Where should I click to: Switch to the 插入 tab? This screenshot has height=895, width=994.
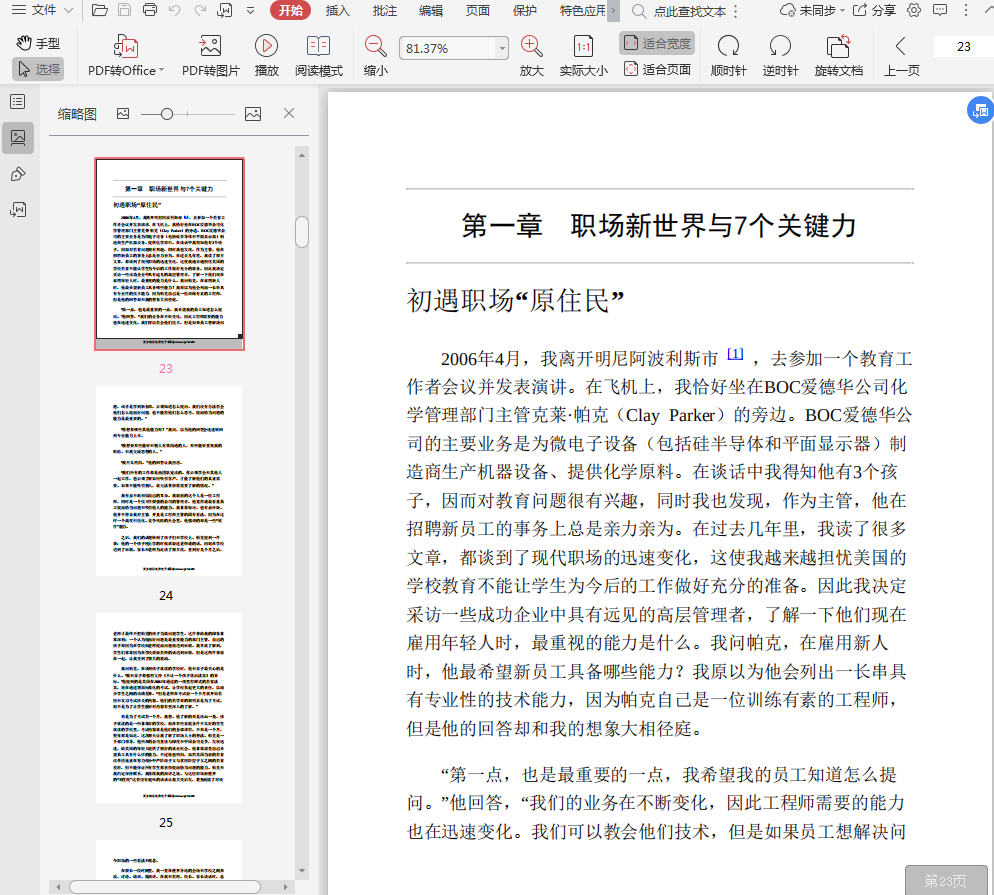tap(337, 11)
